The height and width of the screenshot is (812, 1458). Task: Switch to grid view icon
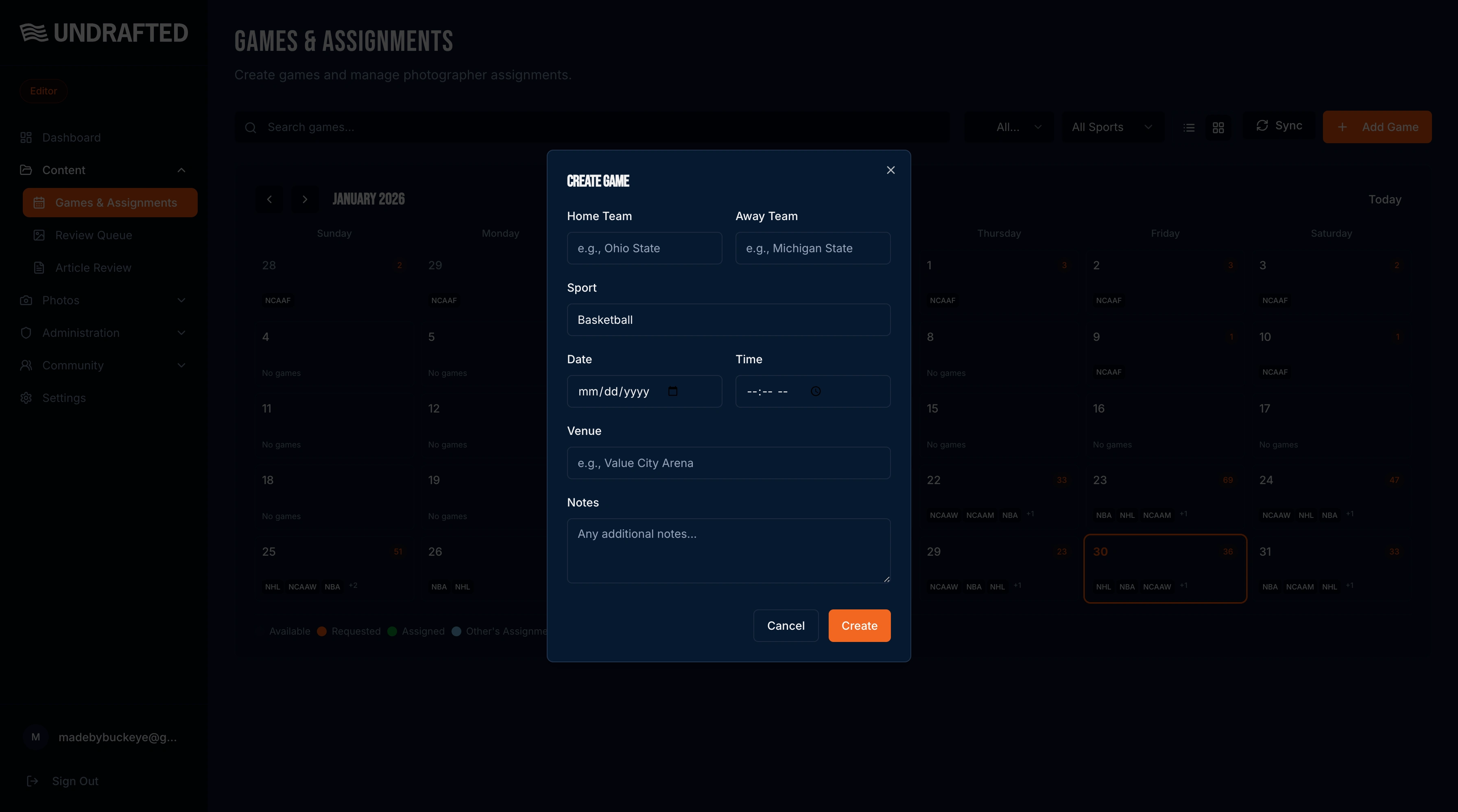pos(1218,128)
